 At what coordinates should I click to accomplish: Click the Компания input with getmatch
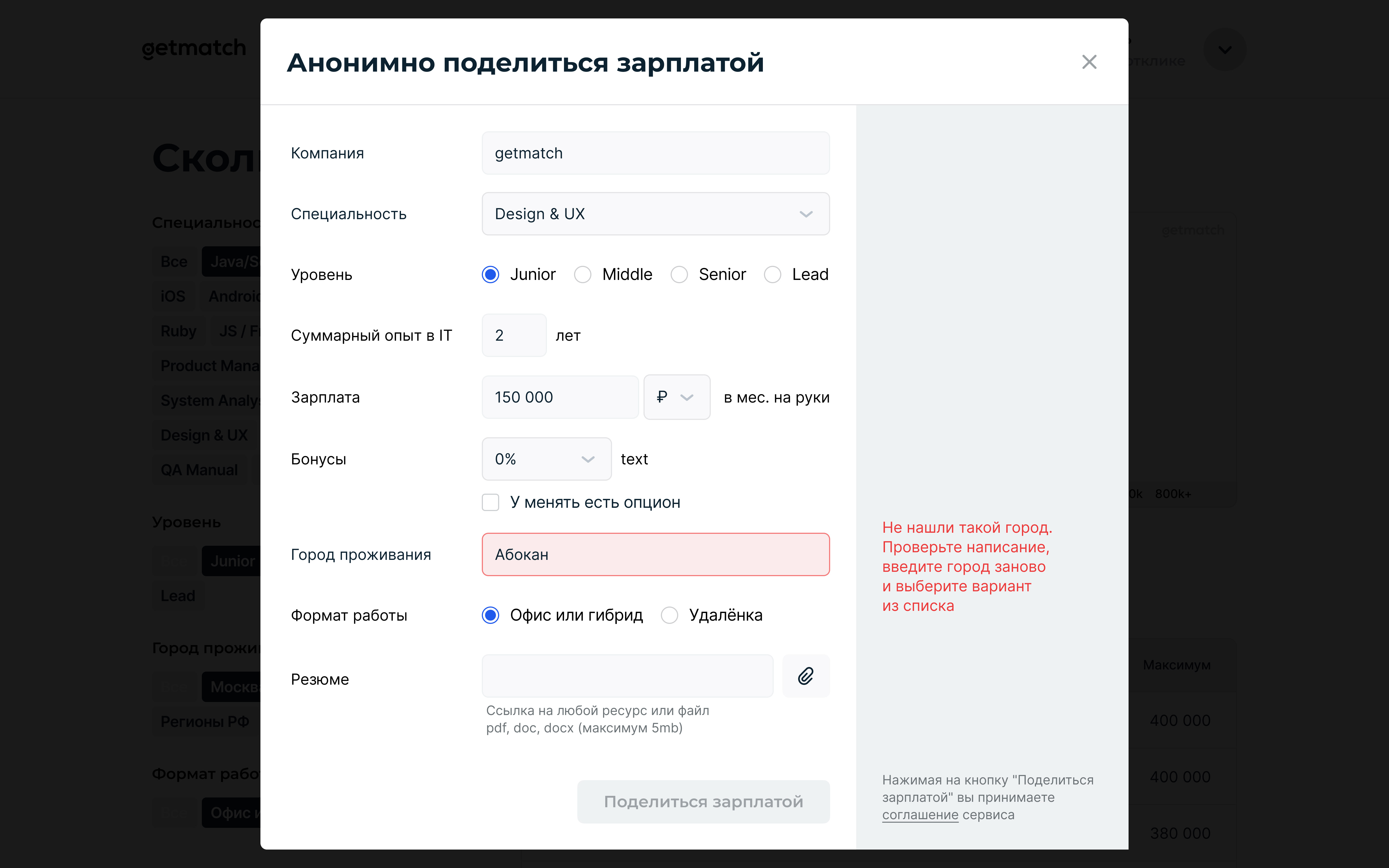tap(655, 153)
